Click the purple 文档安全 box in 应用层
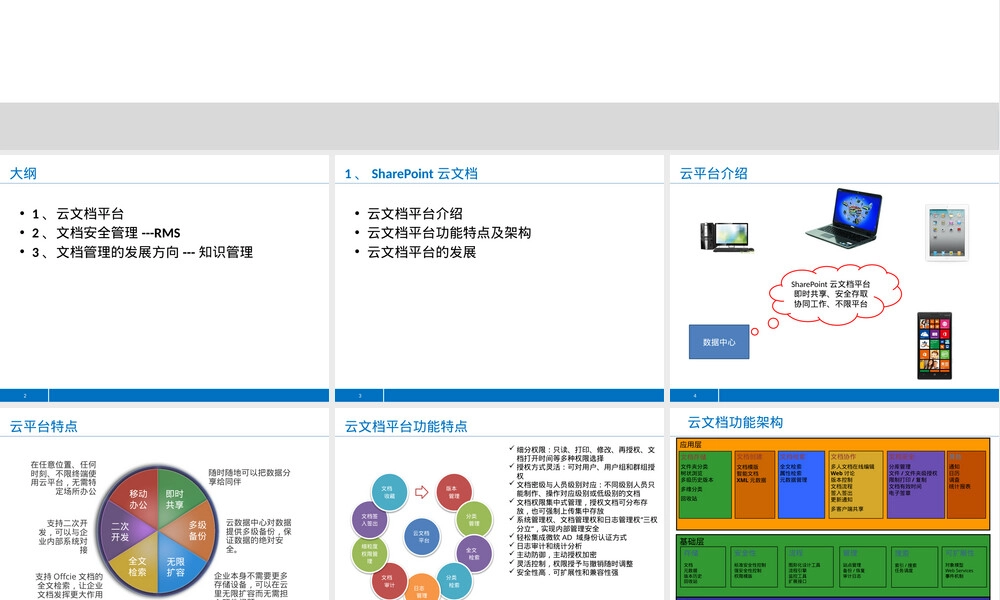The width and height of the screenshot is (1000, 600). click(x=916, y=485)
